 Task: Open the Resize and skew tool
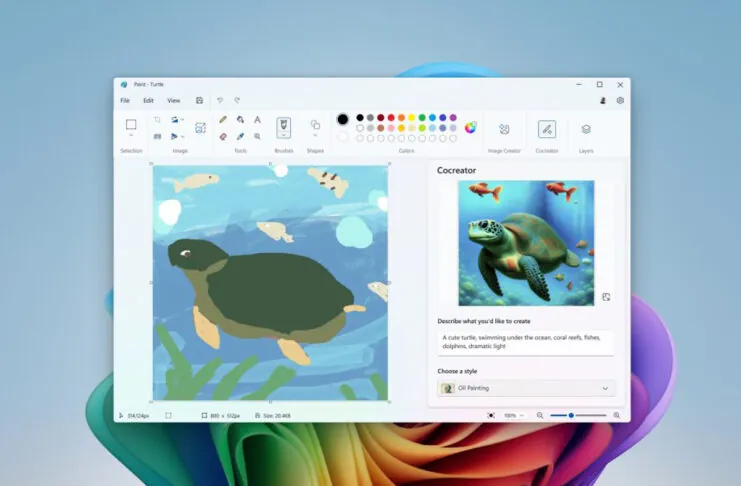tap(157, 137)
